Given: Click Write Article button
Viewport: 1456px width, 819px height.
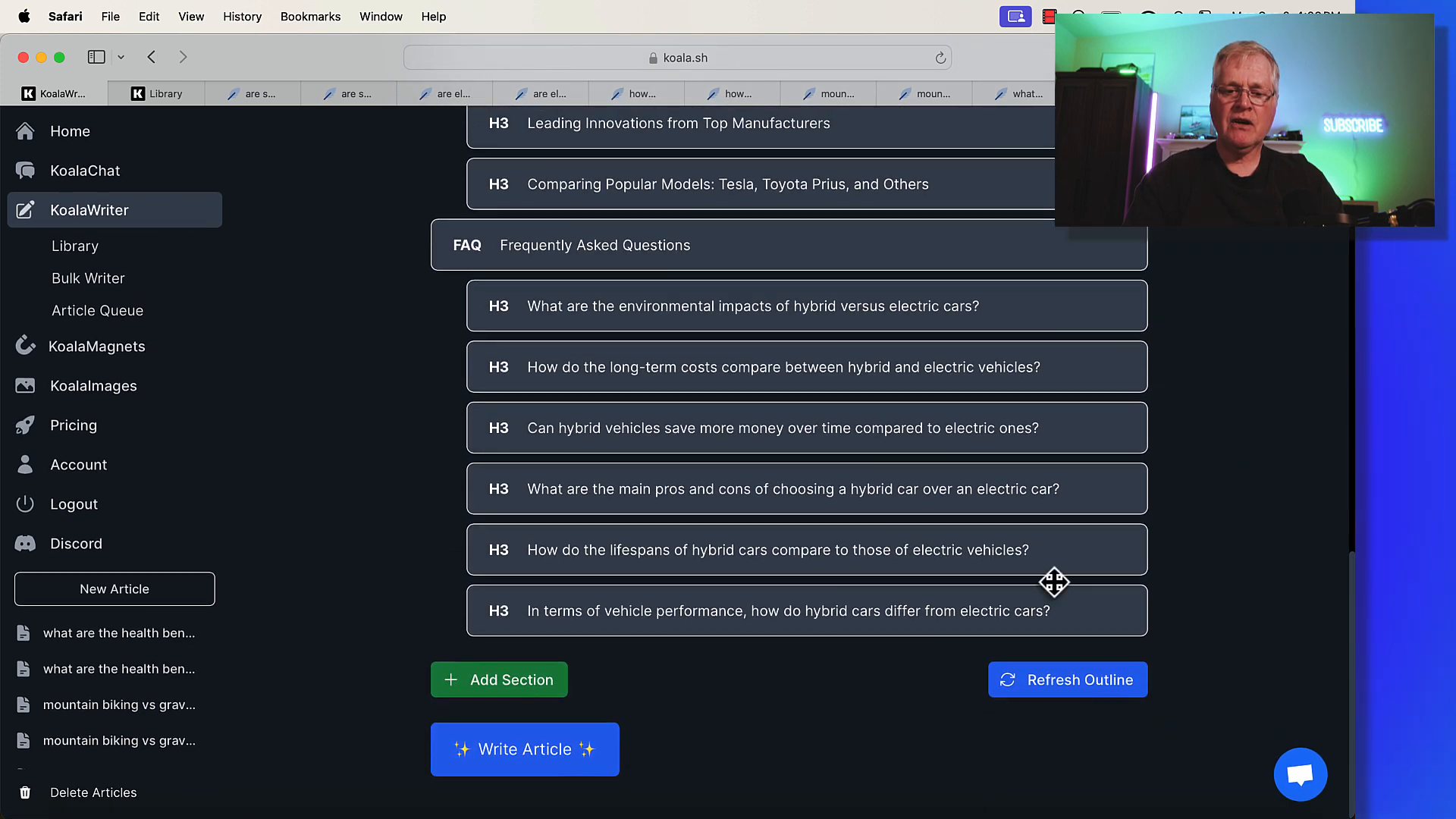Looking at the screenshot, I should point(524,748).
